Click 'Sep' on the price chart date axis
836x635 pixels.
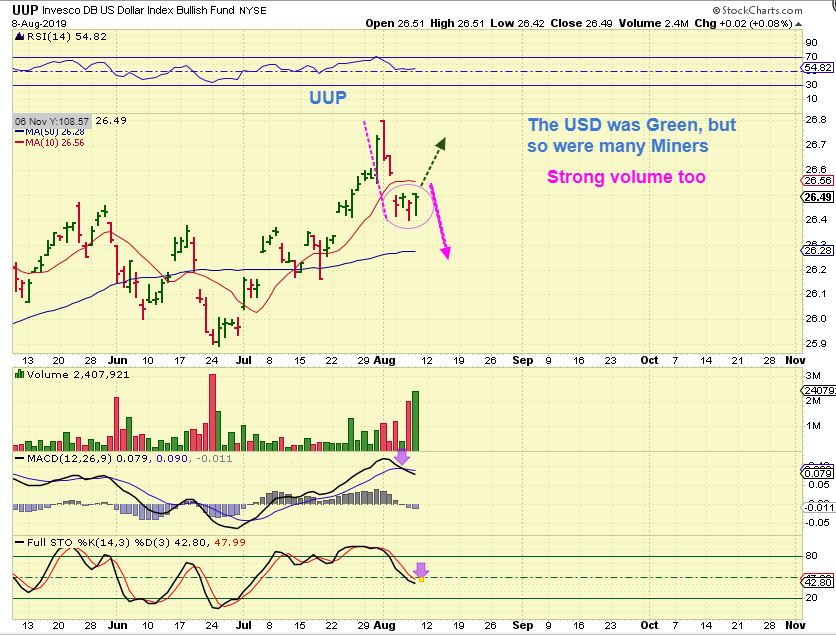(522, 360)
